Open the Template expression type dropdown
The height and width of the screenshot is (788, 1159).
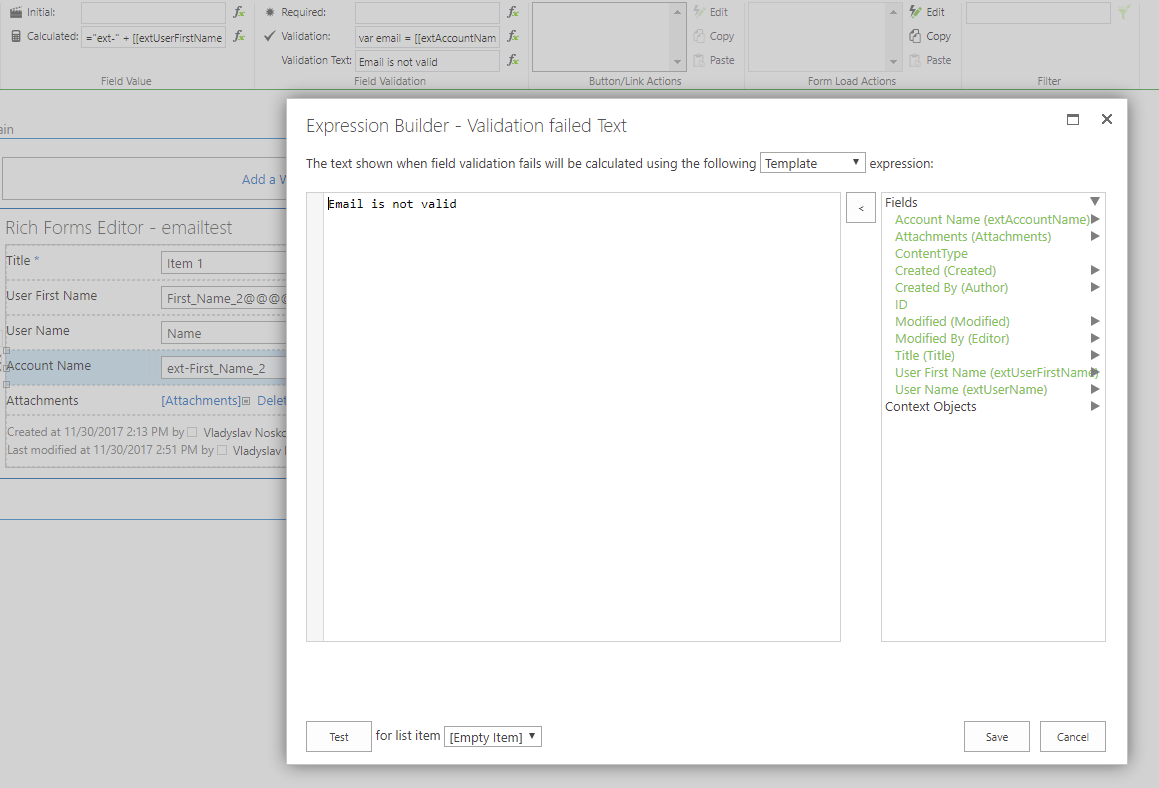tap(813, 163)
